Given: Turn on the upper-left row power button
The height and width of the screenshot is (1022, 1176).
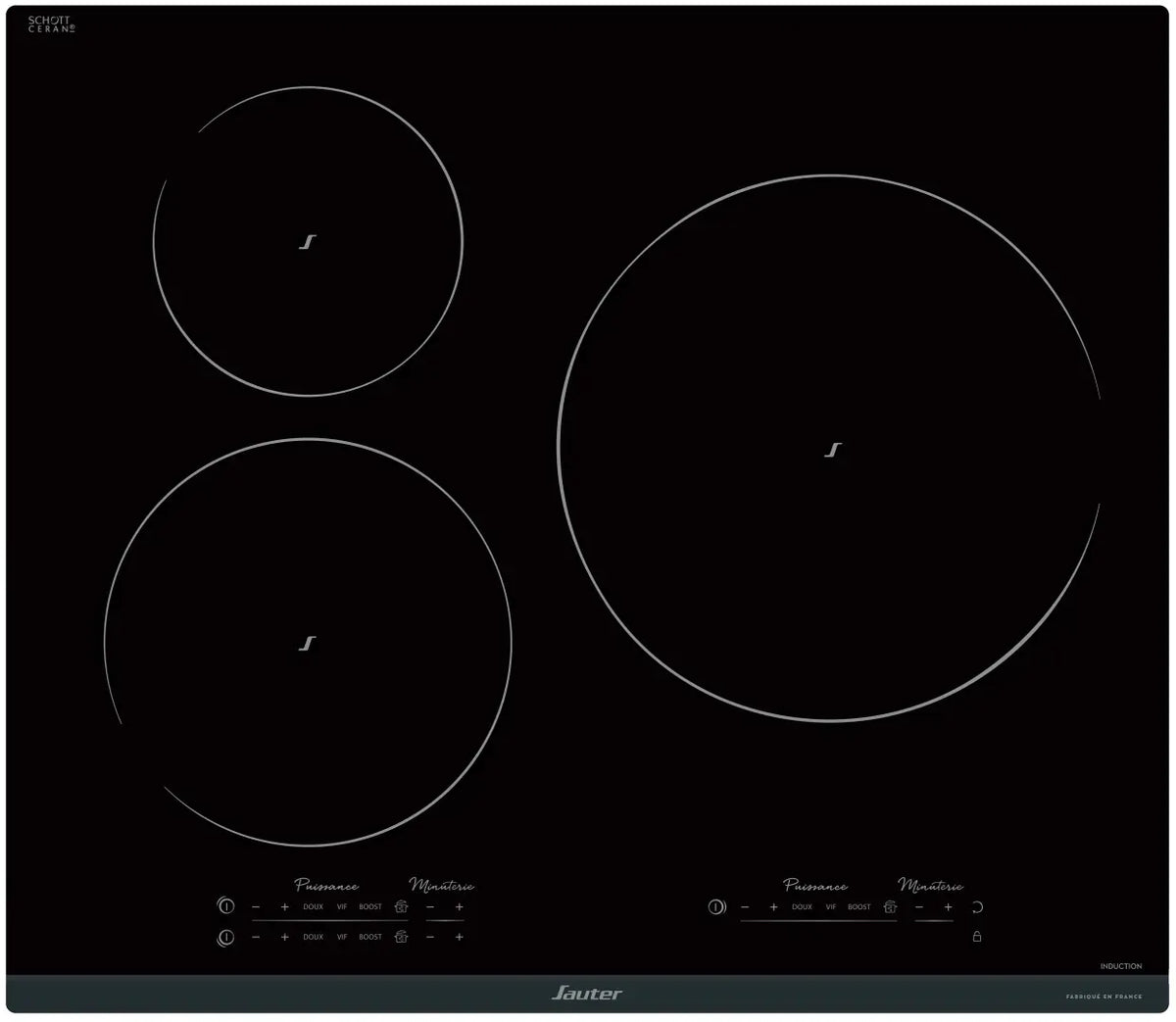Looking at the screenshot, I should 225,906.
